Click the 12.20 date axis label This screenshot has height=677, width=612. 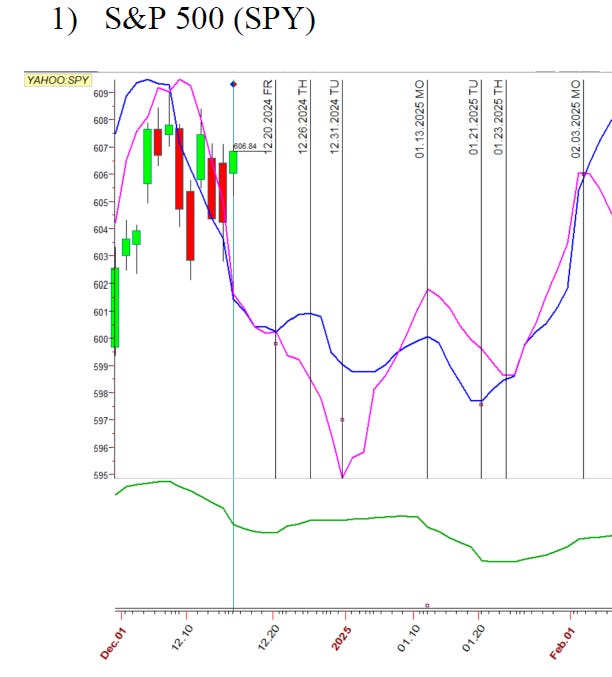[269, 637]
